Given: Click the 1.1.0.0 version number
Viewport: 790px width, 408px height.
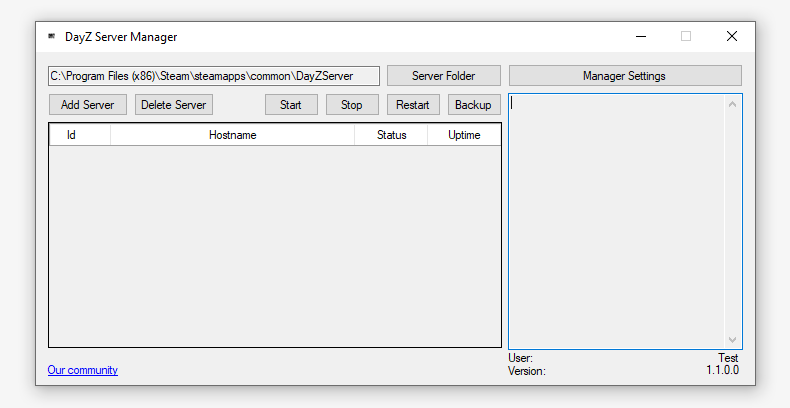Looking at the screenshot, I should point(723,370).
